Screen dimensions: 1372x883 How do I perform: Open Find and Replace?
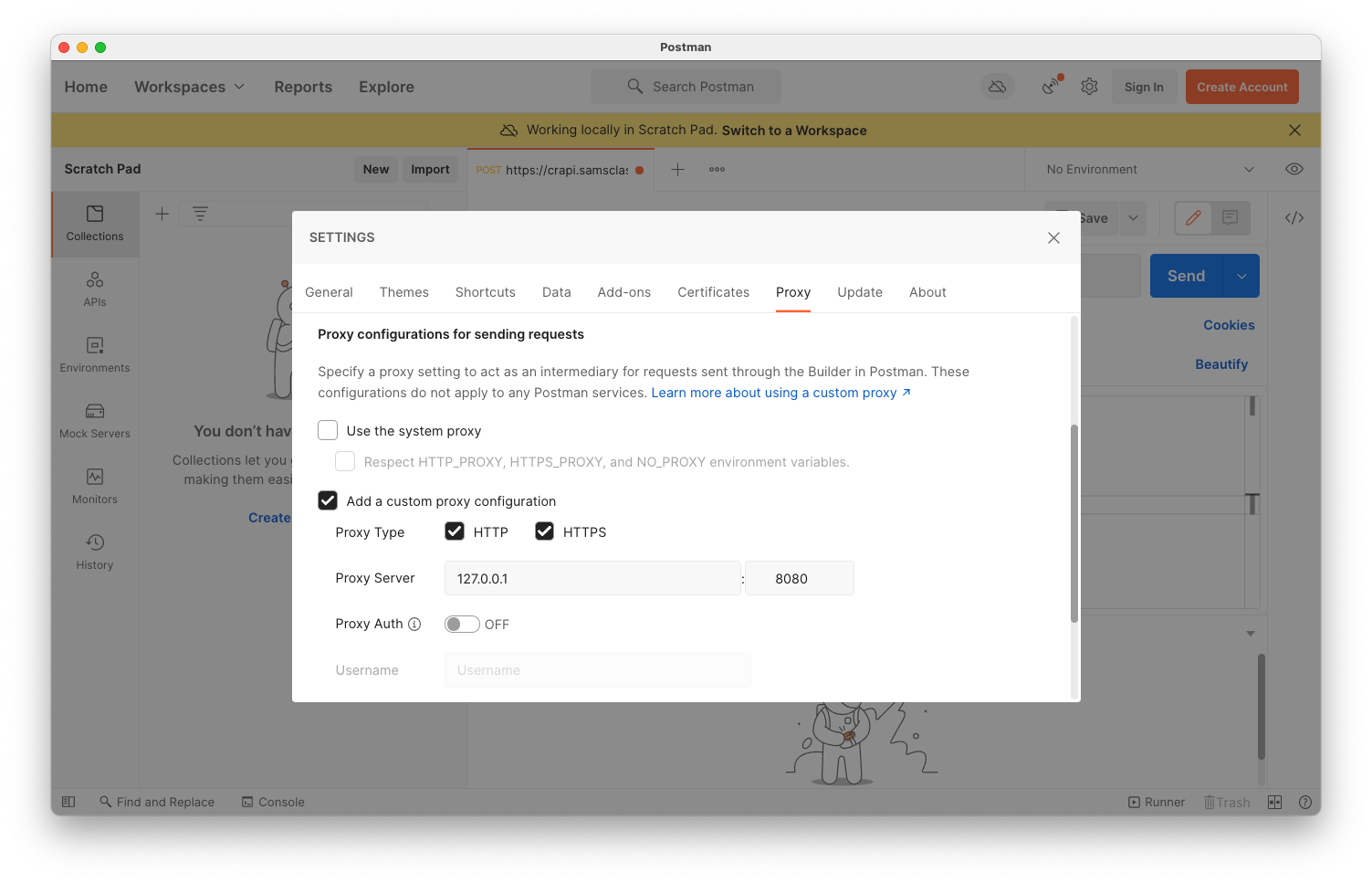(157, 802)
